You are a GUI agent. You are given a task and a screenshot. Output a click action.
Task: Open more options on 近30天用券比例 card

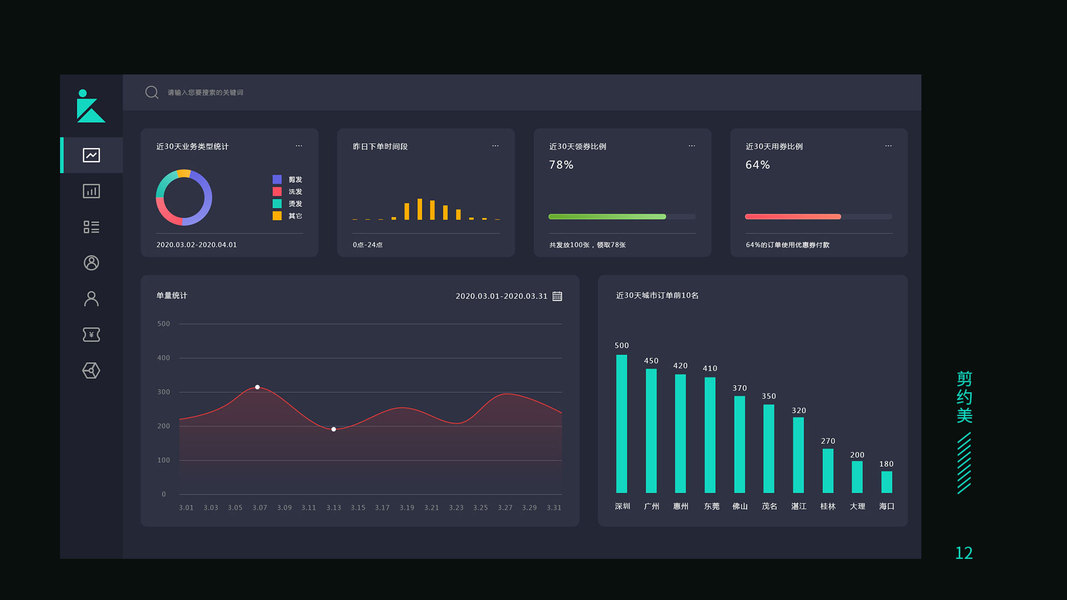(888, 146)
